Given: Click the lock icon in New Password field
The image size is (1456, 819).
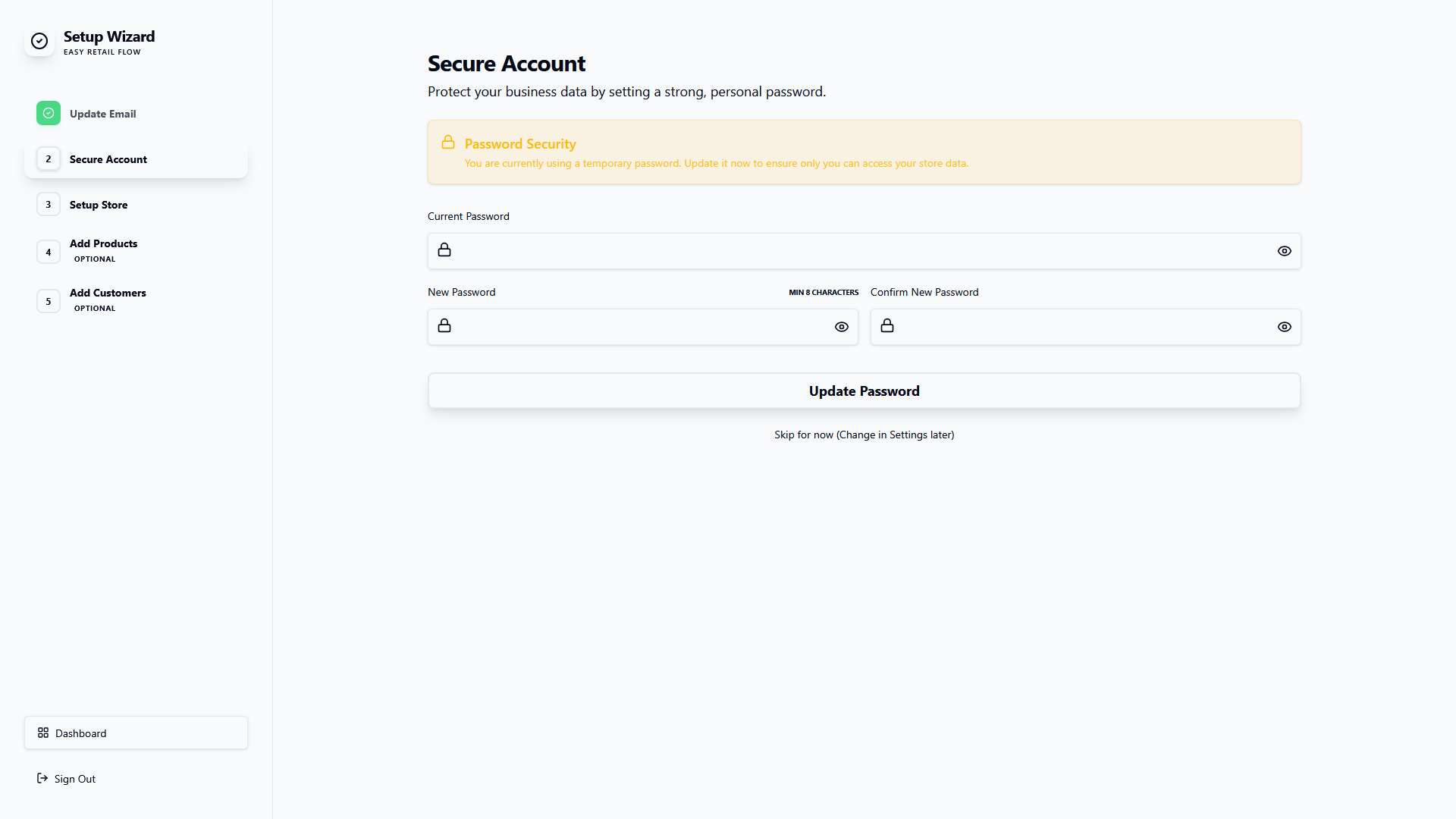Looking at the screenshot, I should coord(444,326).
